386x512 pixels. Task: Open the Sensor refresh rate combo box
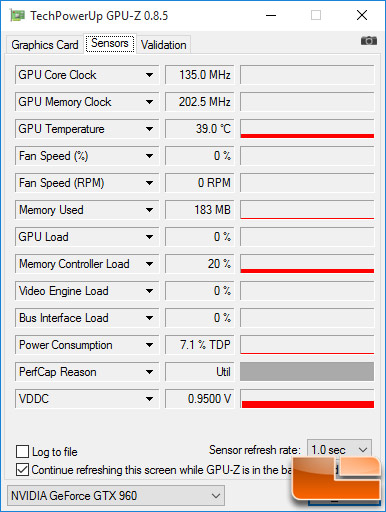pos(339,450)
